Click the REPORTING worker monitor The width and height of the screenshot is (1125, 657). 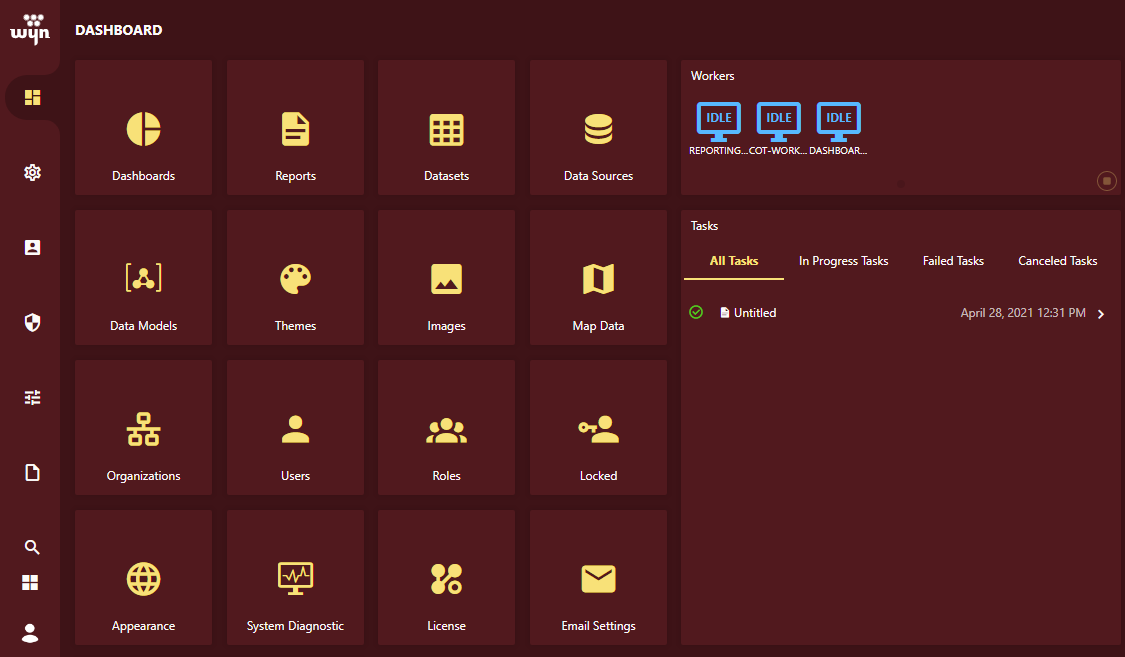click(x=718, y=118)
